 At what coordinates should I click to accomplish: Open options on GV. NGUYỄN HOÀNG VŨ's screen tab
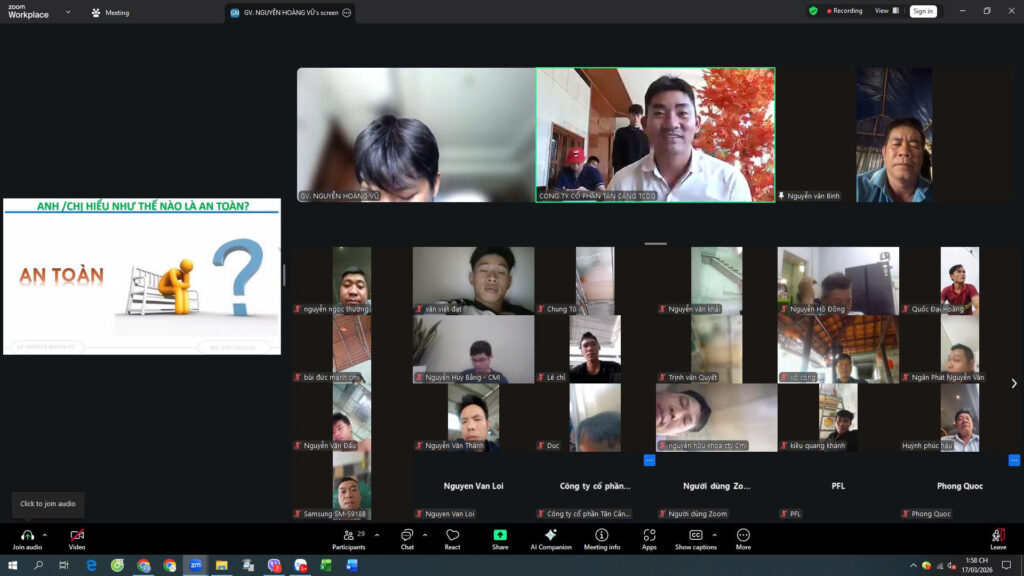coord(346,13)
